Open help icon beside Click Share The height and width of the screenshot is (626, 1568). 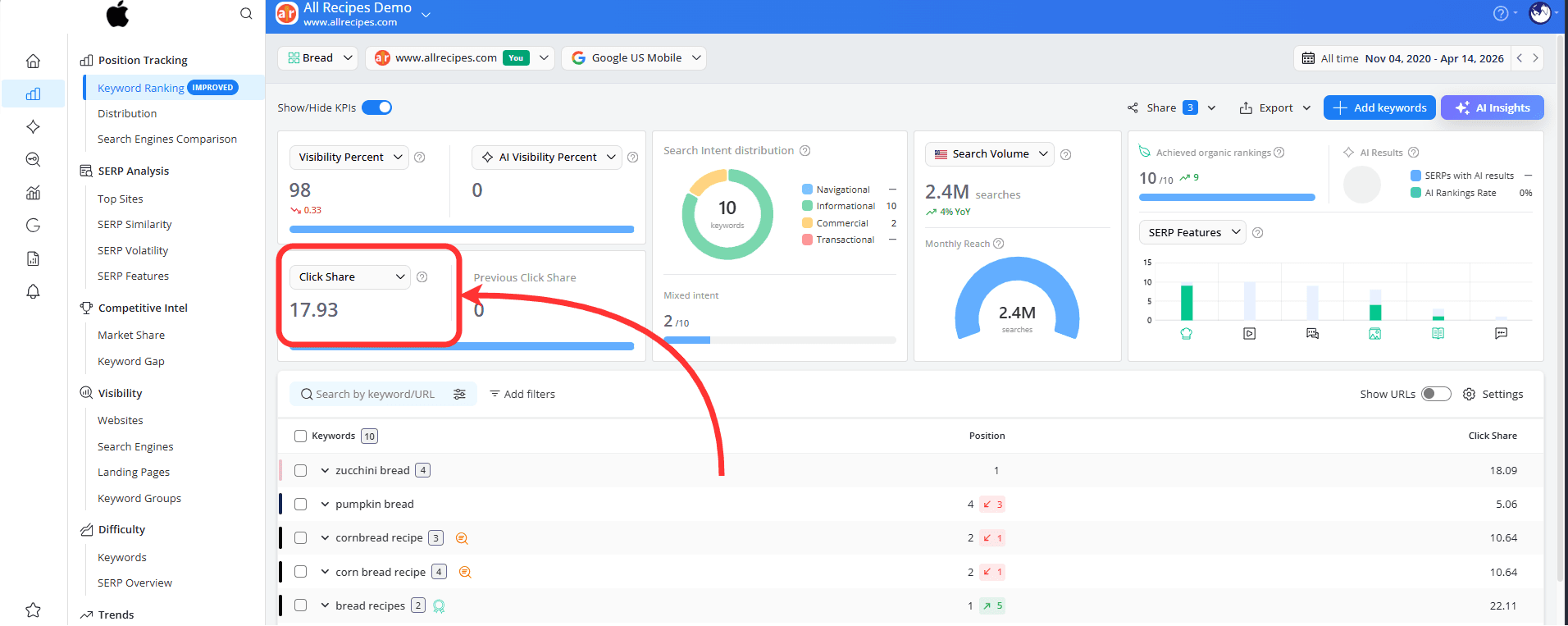click(x=422, y=276)
